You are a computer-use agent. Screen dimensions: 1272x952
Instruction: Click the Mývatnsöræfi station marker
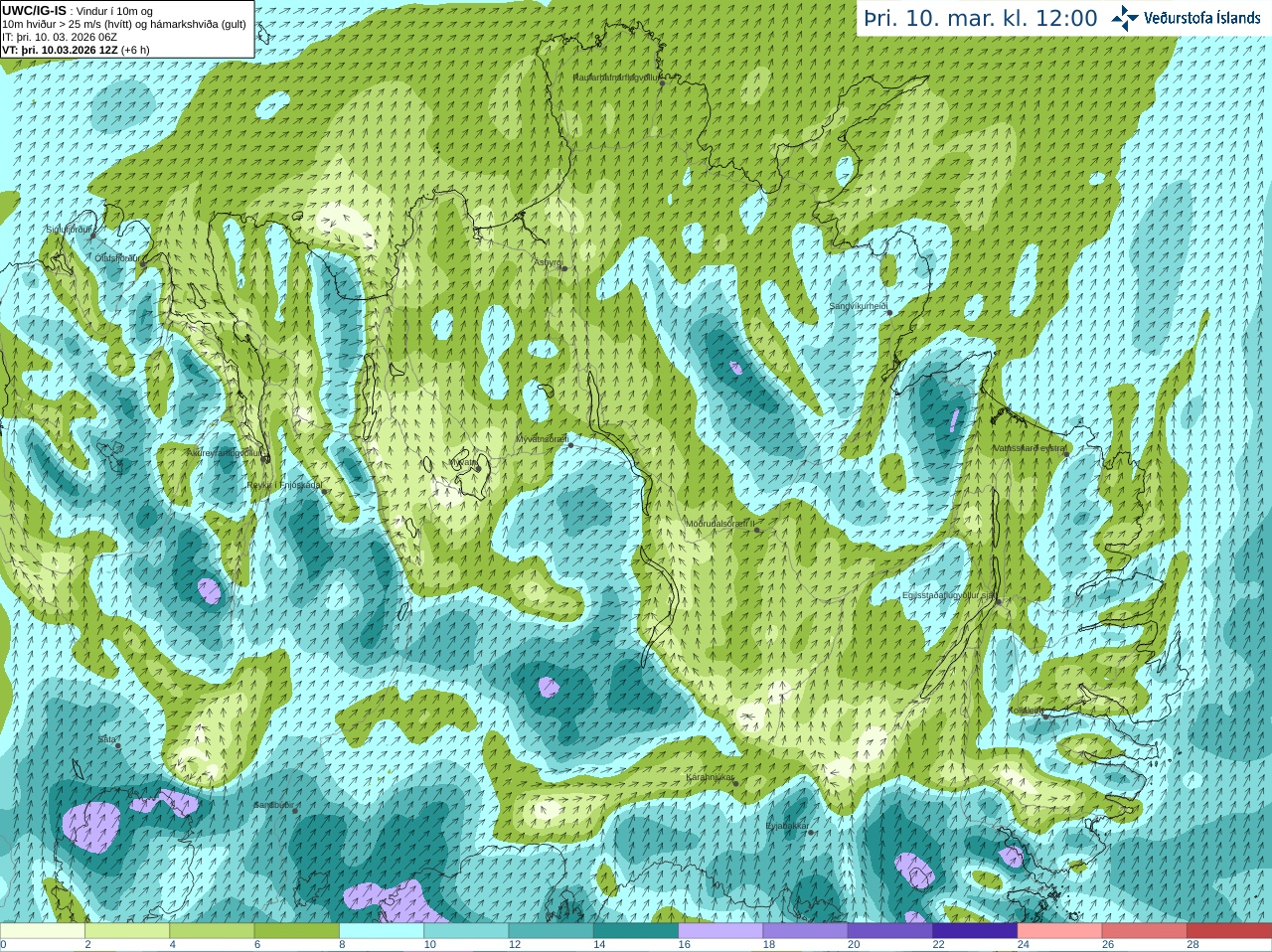[x=570, y=445]
